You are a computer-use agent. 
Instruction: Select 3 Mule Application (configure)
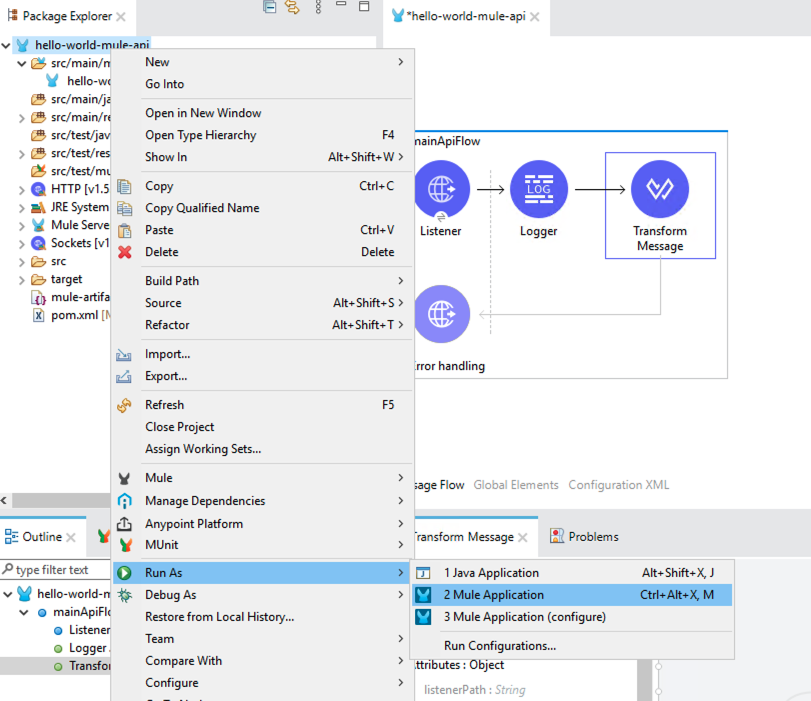[x=524, y=617]
